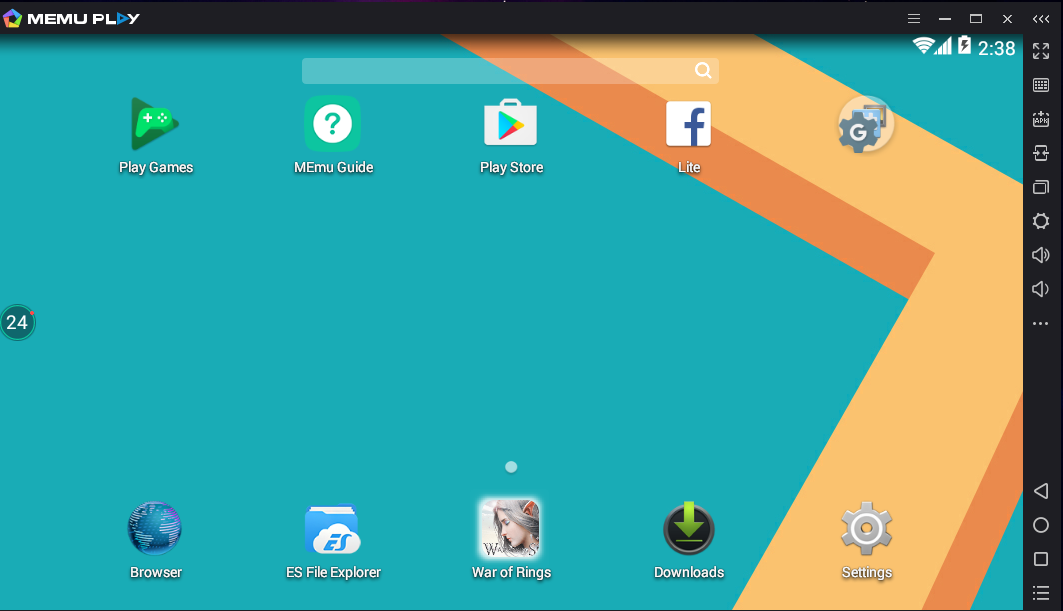
Task: Tap the Android back triangle button
Action: 1041,491
